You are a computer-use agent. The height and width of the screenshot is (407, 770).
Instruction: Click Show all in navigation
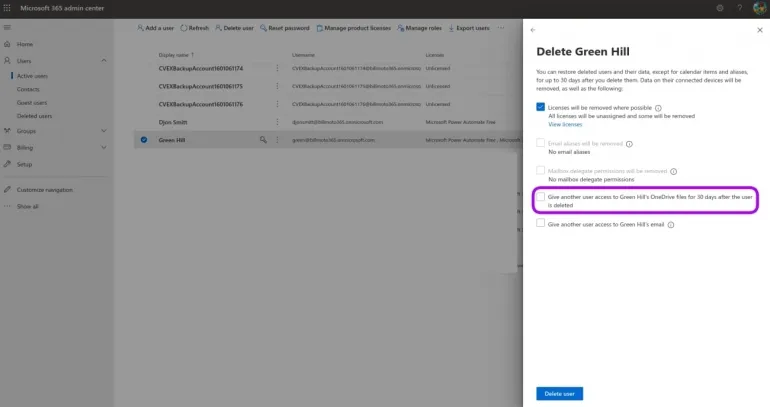tap(28, 207)
